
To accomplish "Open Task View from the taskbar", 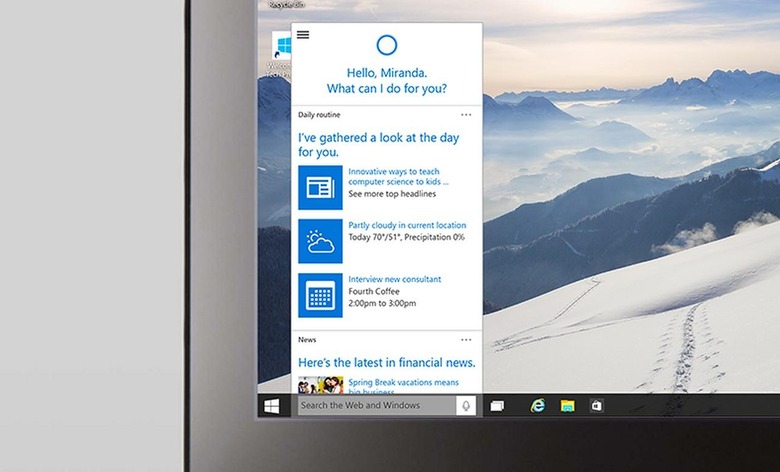I will click(x=497, y=405).
